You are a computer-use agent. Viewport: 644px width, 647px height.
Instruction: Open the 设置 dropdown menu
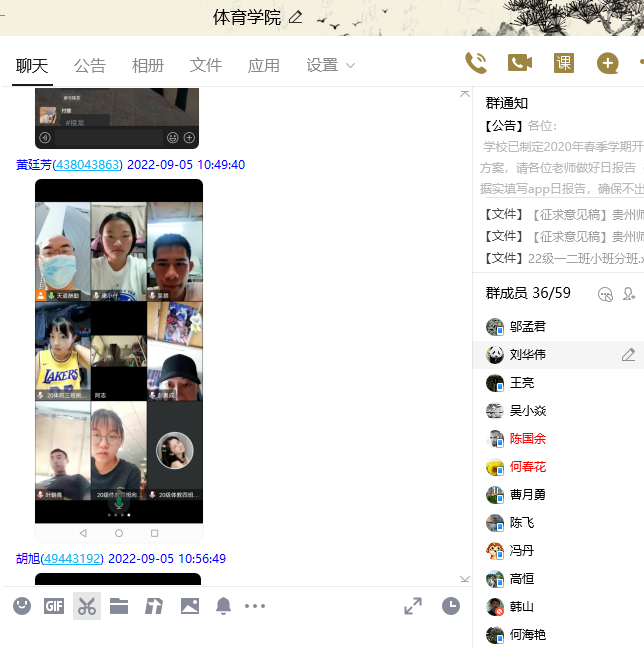pyautogui.click(x=331, y=65)
